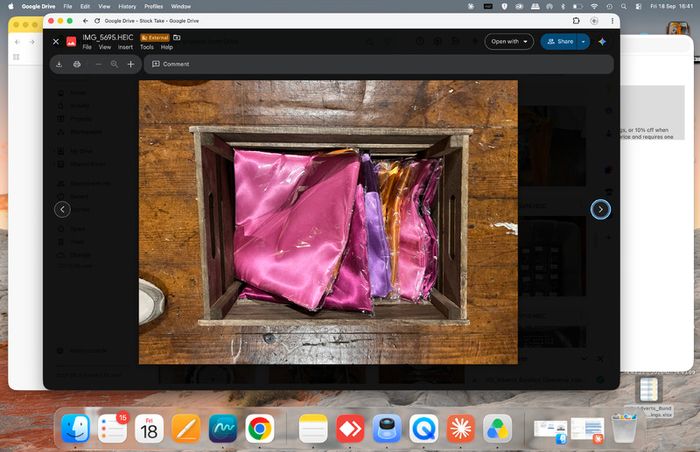700x452 pixels.
Task: Open the xlsx file on the desktop
Action: (x=649, y=391)
